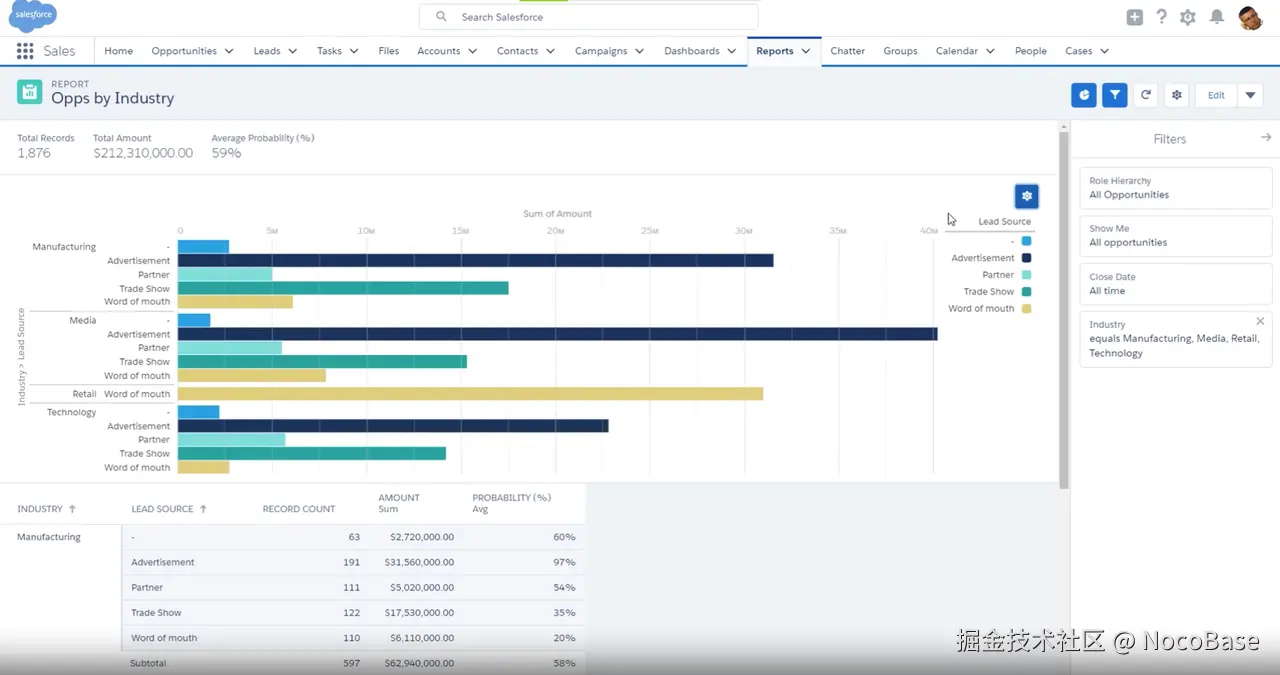Open Salesforce notifications bell
This screenshot has height=675, width=1280.
[x=1214, y=16]
